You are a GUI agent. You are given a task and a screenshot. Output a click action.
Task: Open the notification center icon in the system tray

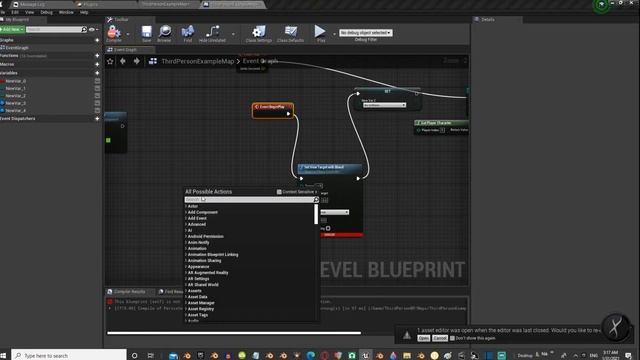628,356
